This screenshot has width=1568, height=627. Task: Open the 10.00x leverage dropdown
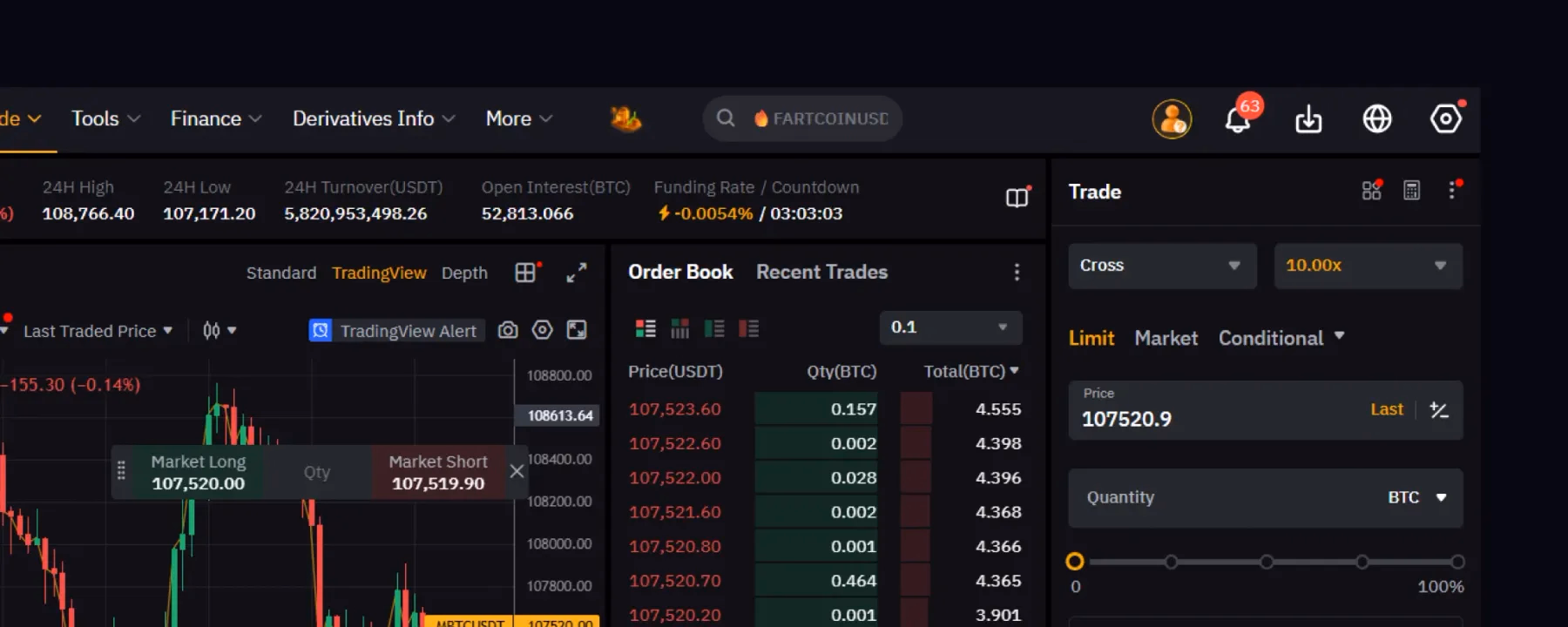[x=1368, y=266]
